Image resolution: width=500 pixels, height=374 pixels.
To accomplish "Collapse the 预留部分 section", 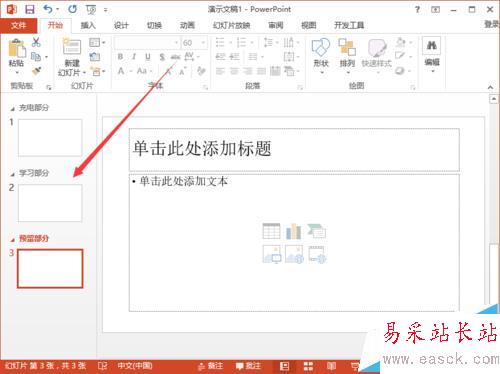I will pyautogui.click(x=13, y=240).
